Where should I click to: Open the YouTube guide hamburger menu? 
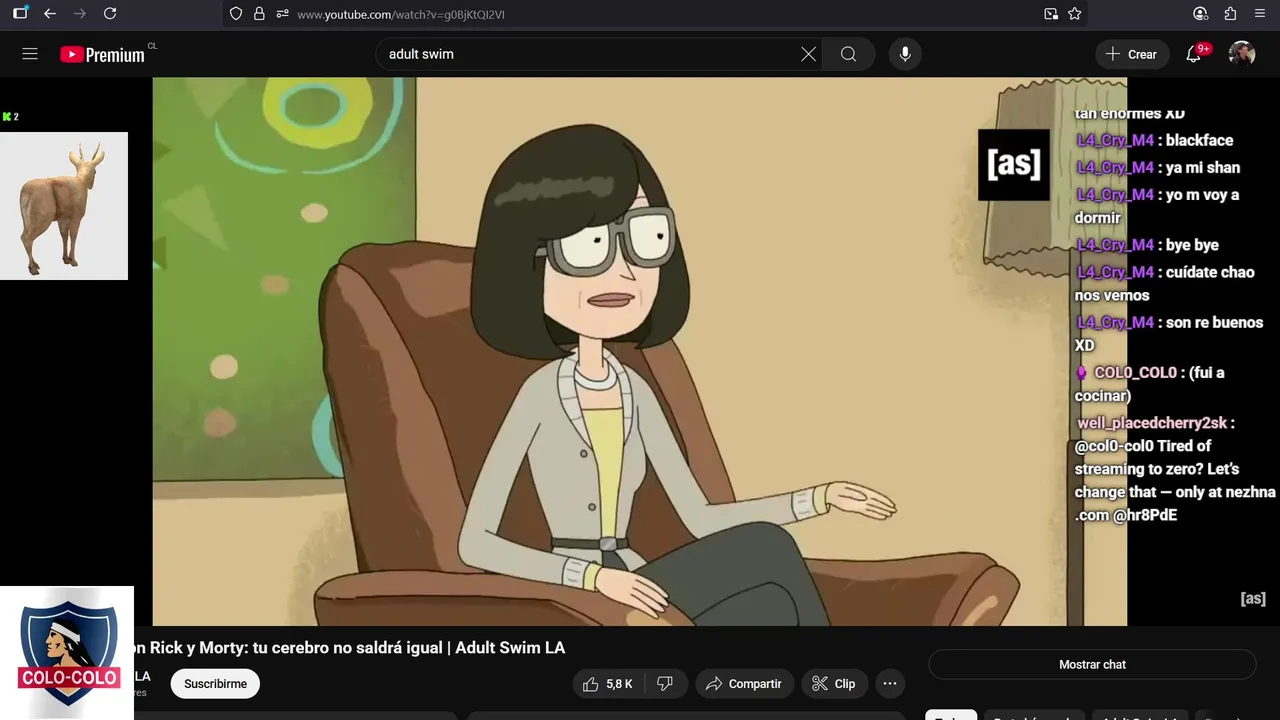pos(30,54)
